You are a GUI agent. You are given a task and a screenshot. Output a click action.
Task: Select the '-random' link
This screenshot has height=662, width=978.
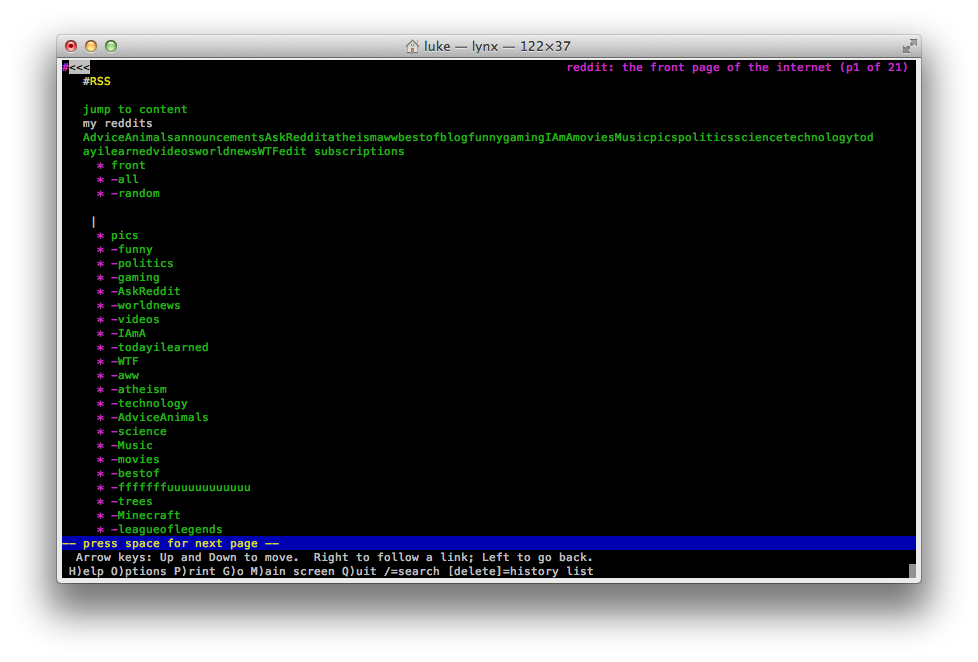pos(135,194)
